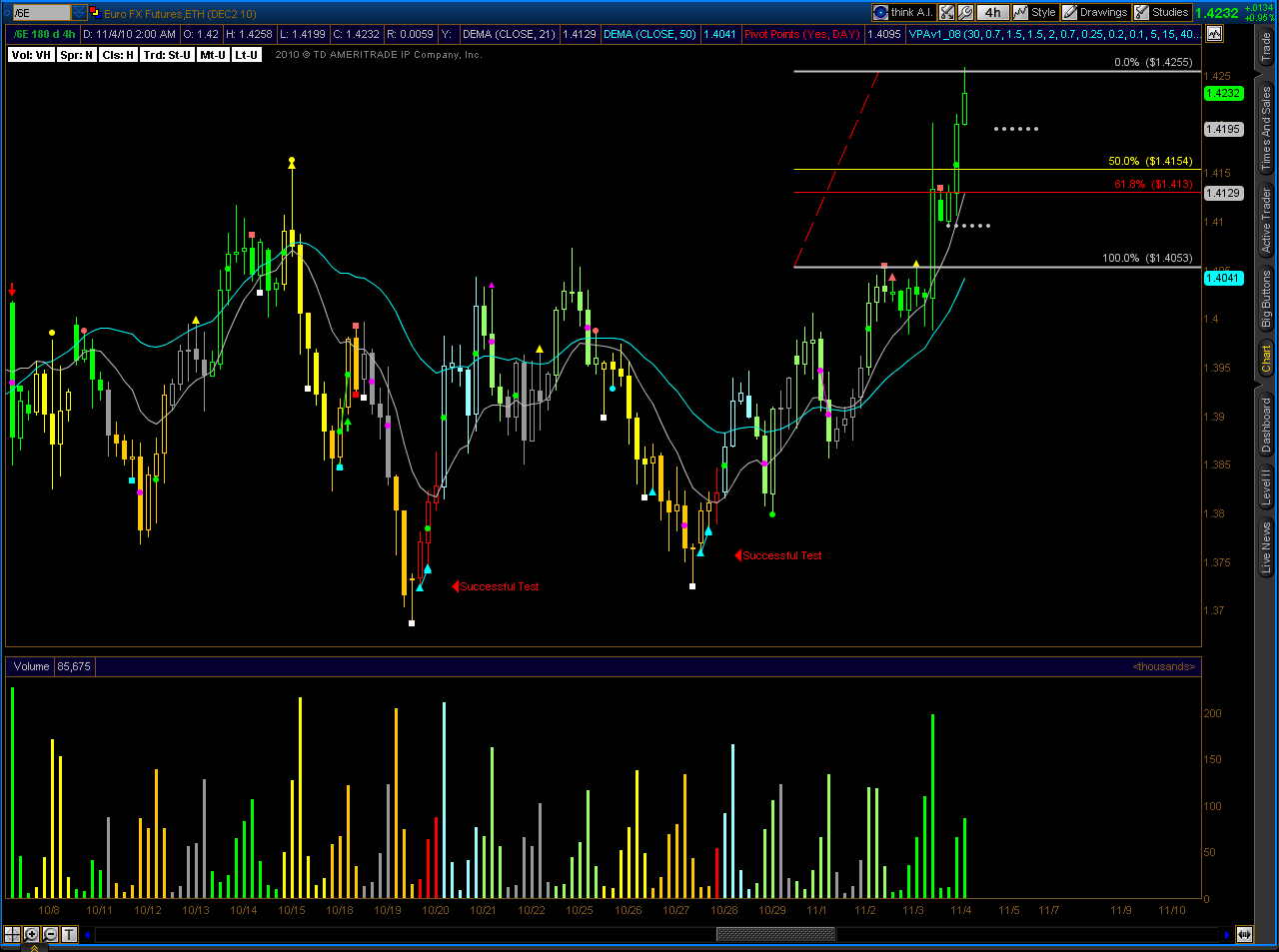Switch to the Trade side tab
The width and height of the screenshot is (1279, 952).
pyautogui.click(x=1266, y=47)
